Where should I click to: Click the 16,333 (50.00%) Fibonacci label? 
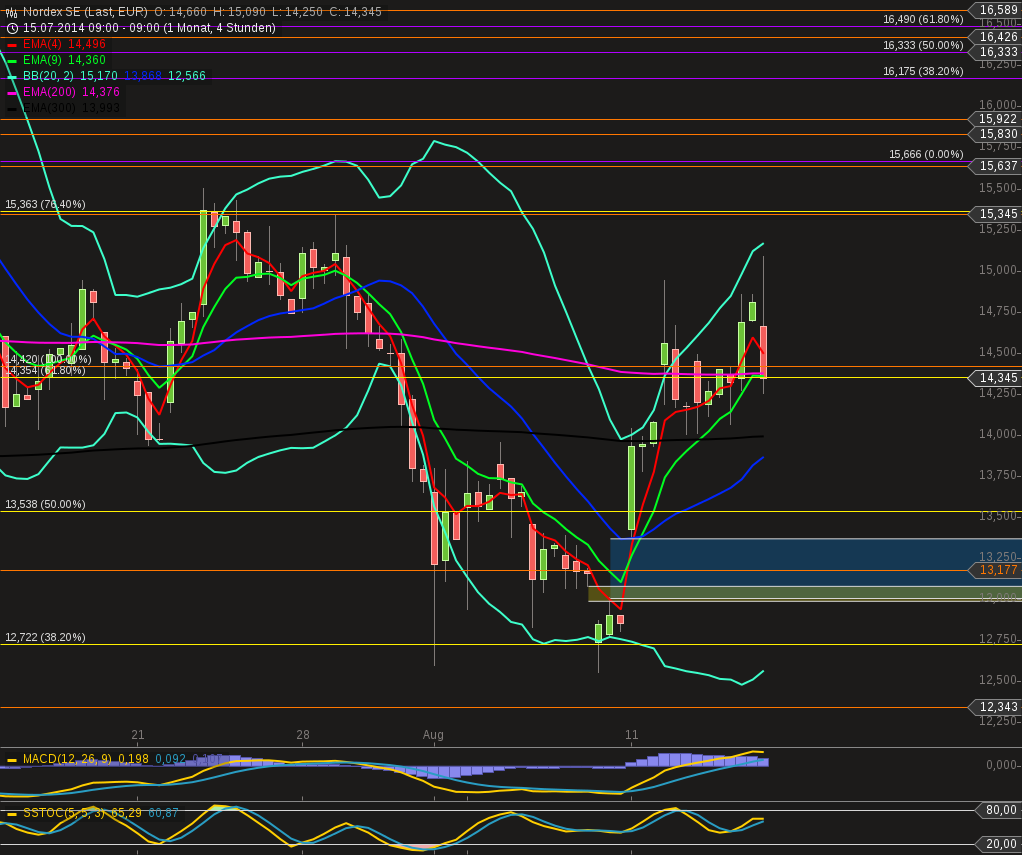[x=923, y=46]
